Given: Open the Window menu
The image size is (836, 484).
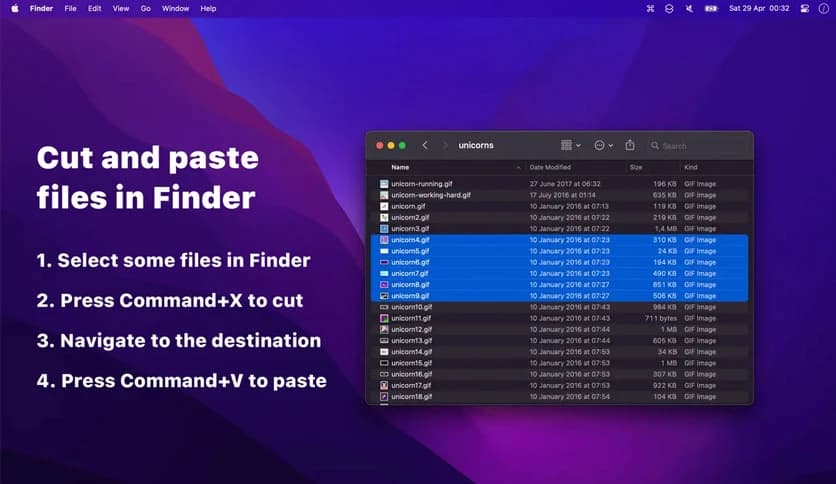Looking at the screenshot, I should [x=175, y=9].
